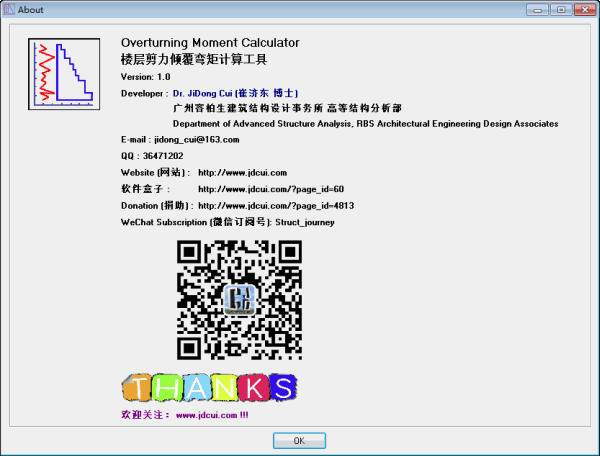The image size is (600, 456).
Task: Click the purple www.jdcui.com !!! text
Action: click(x=212, y=415)
